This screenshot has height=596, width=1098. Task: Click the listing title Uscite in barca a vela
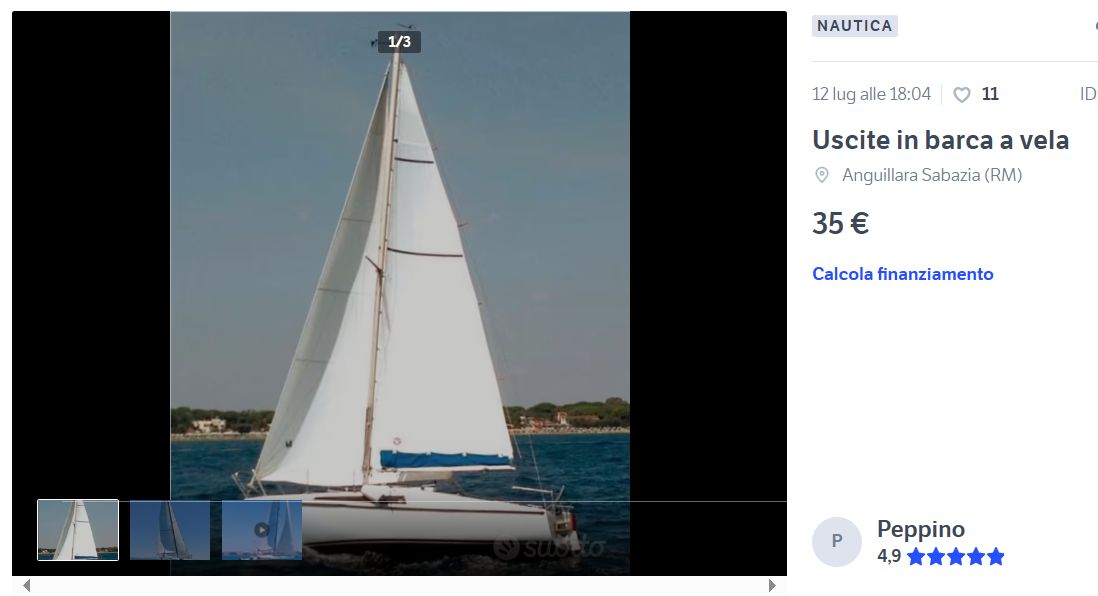click(940, 140)
